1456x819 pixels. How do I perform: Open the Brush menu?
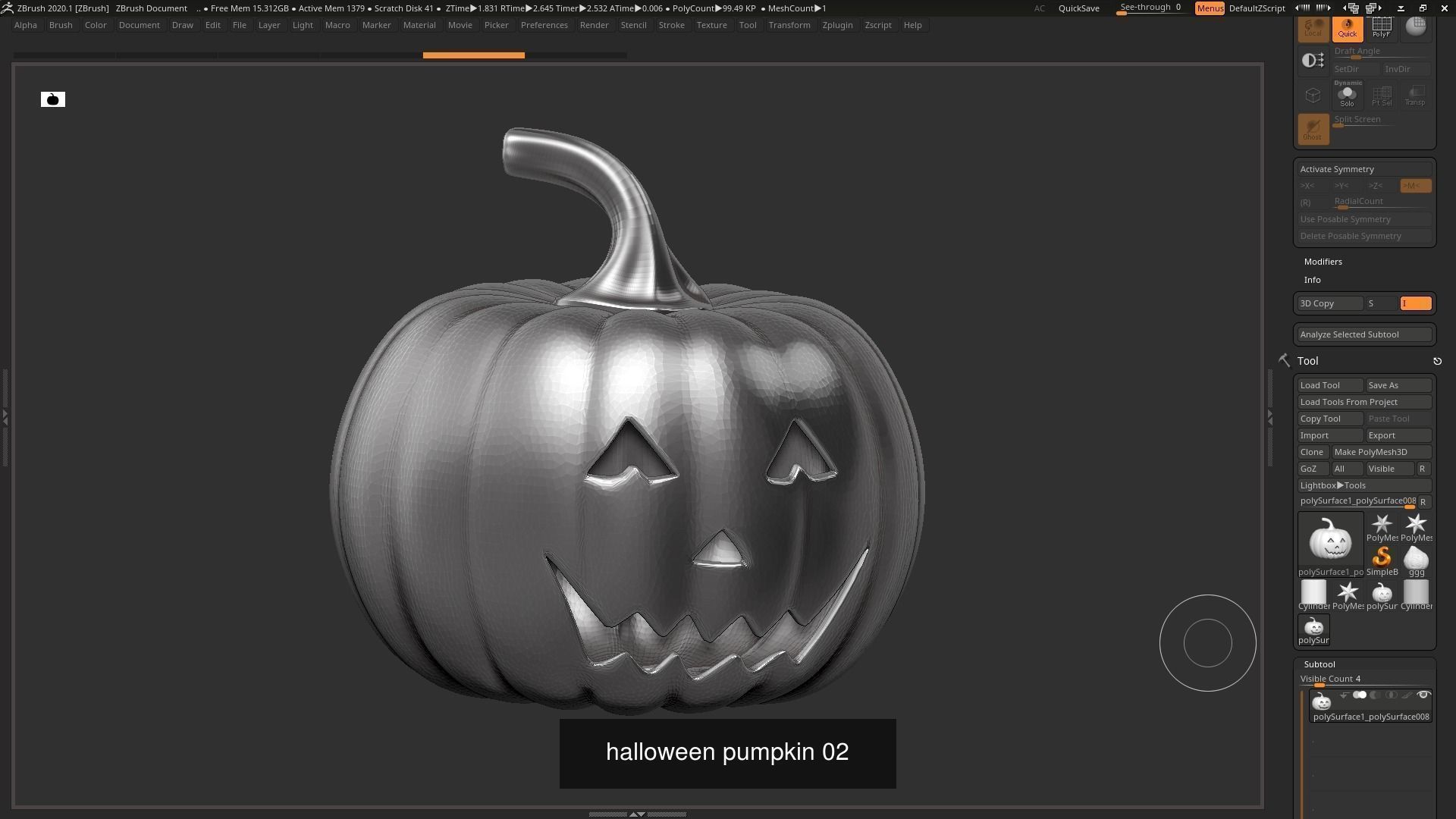[61, 25]
